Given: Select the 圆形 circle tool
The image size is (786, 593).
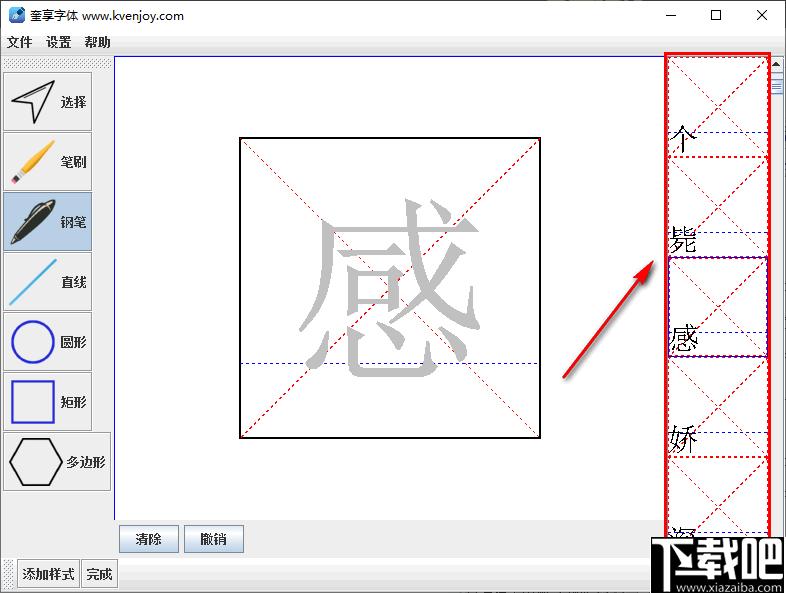Looking at the screenshot, I should point(48,342).
